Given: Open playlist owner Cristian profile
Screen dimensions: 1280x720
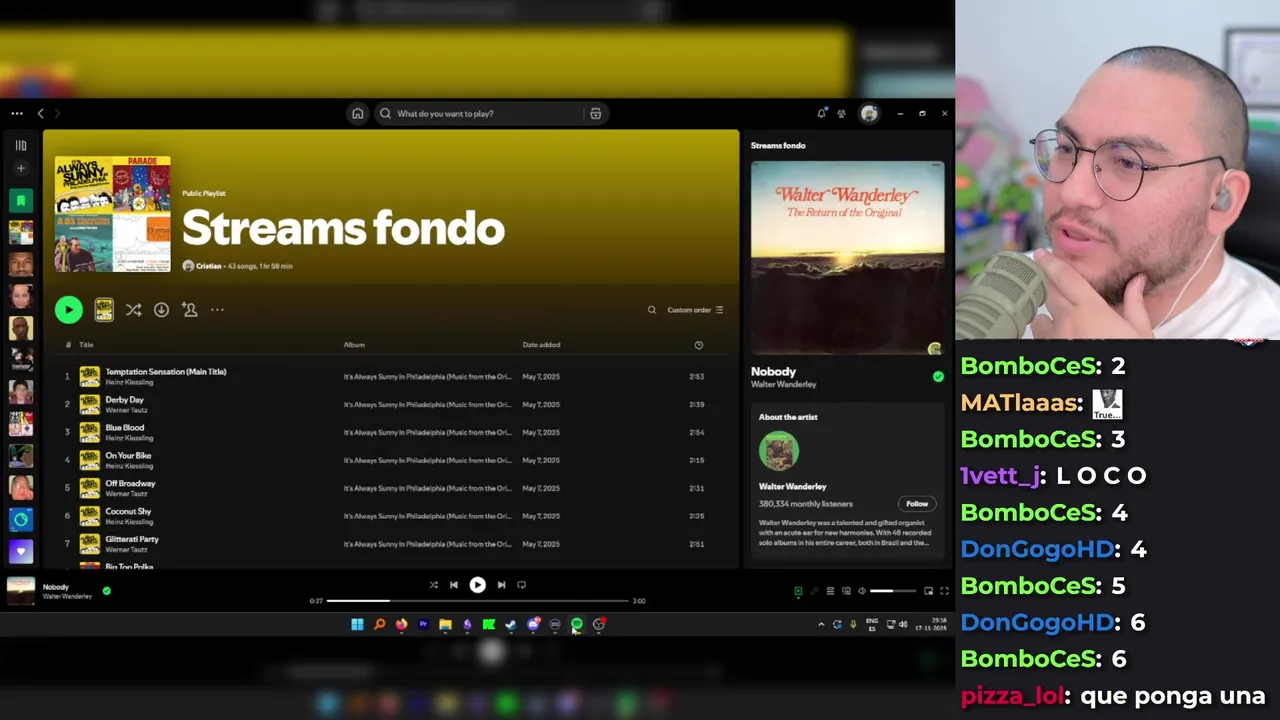Looking at the screenshot, I should [209, 266].
